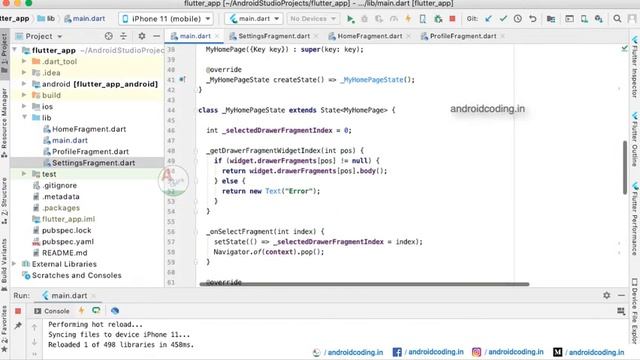The width and height of the screenshot is (640, 360).
Task: Open the No Devices dropdown
Action: tap(313, 19)
